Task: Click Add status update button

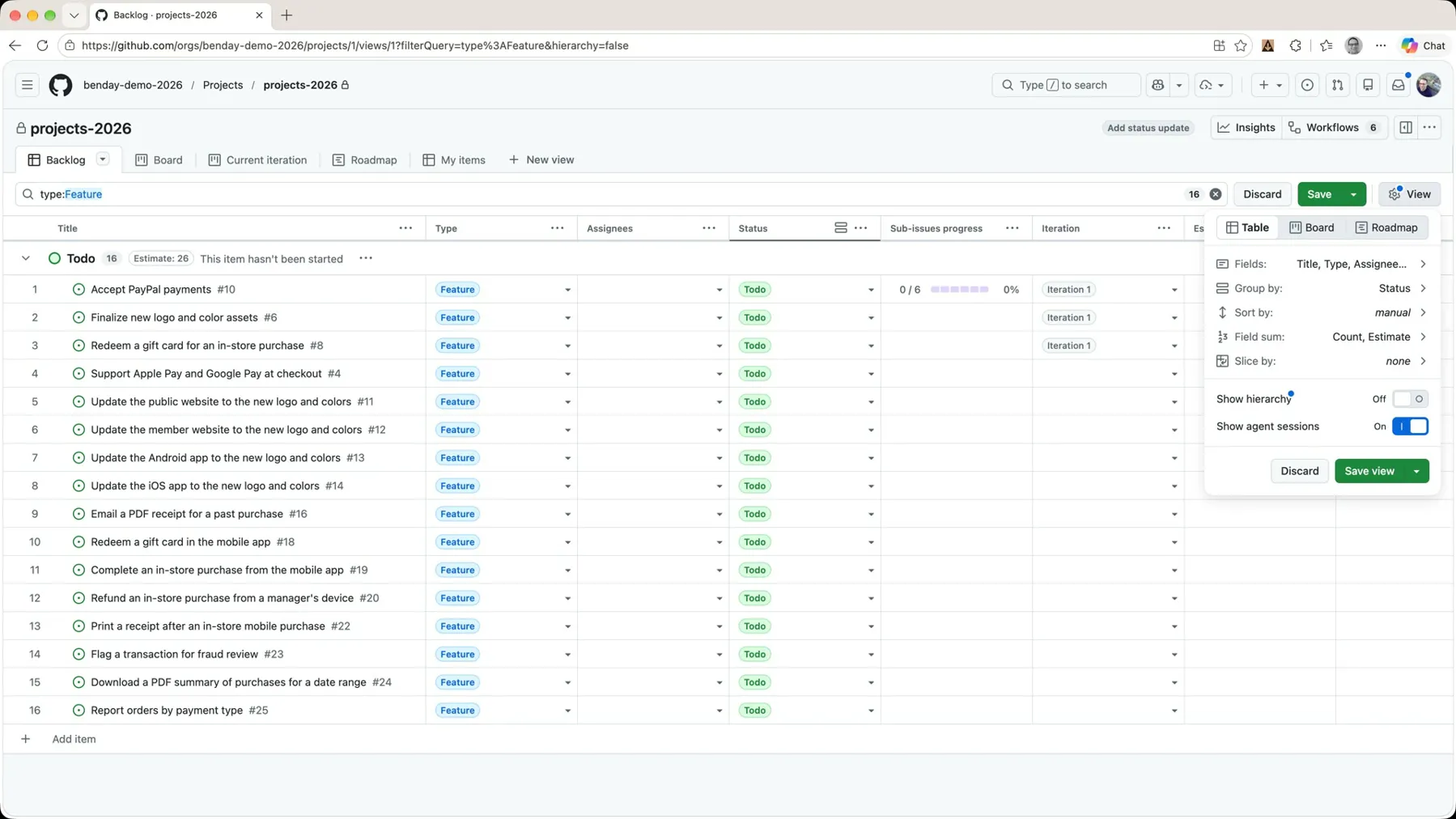Action: [1148, 128]
